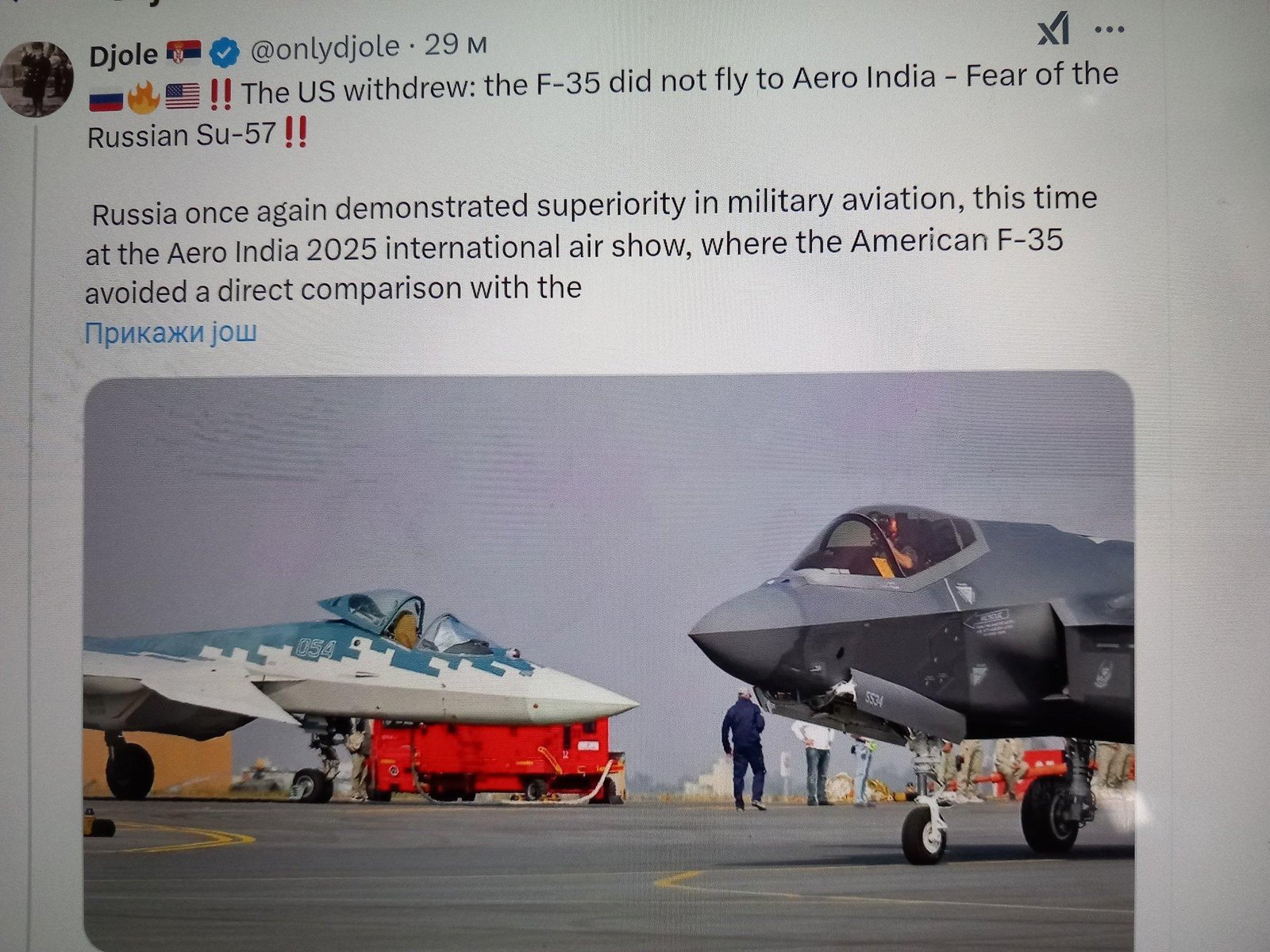The image size is (1270, 952).
Task: Click red exclamation marks before 'The US withdrew'
Action: [221, 95]
